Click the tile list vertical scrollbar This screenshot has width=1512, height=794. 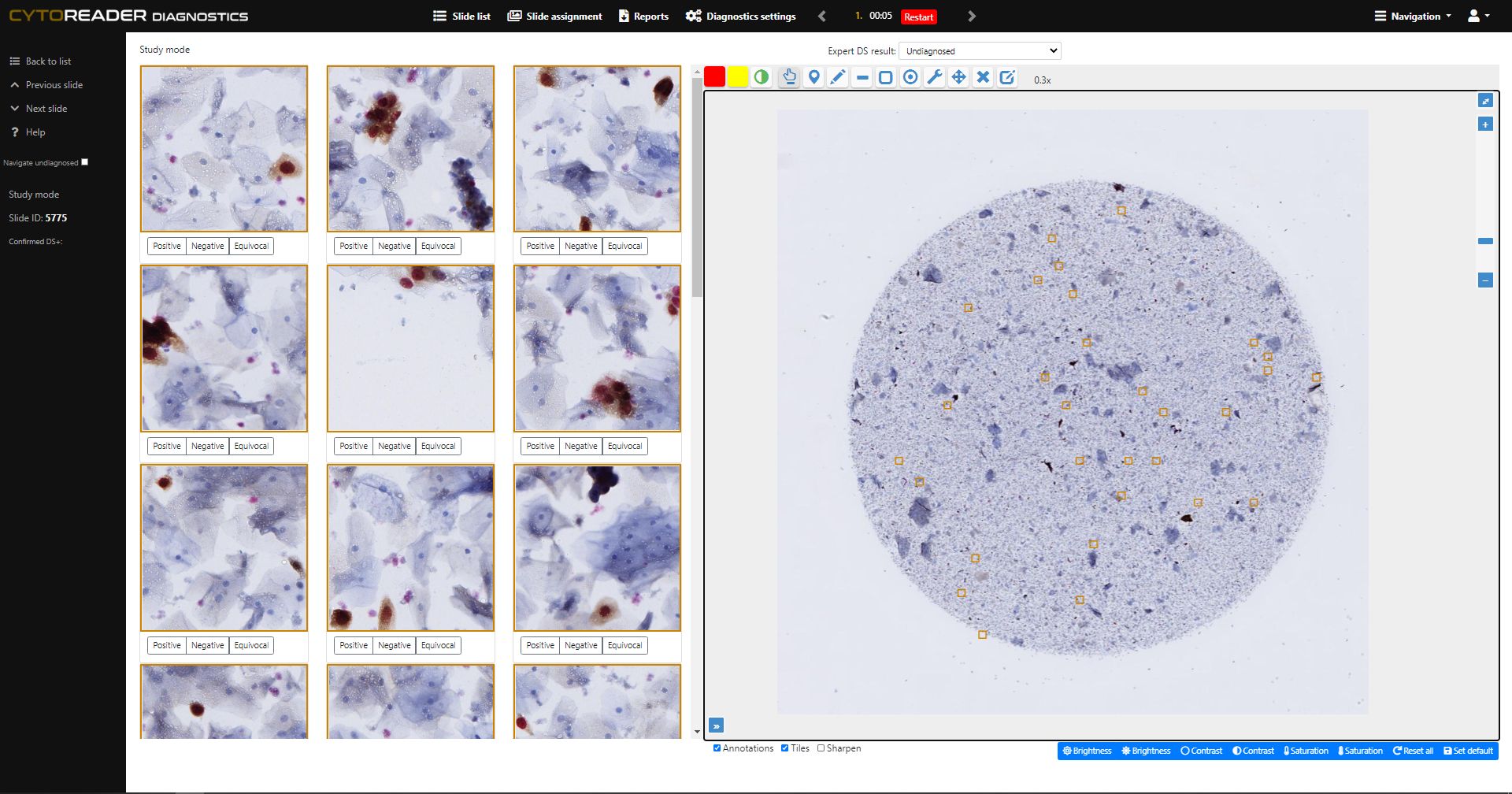pyautogui.click(x=697, y=187)
